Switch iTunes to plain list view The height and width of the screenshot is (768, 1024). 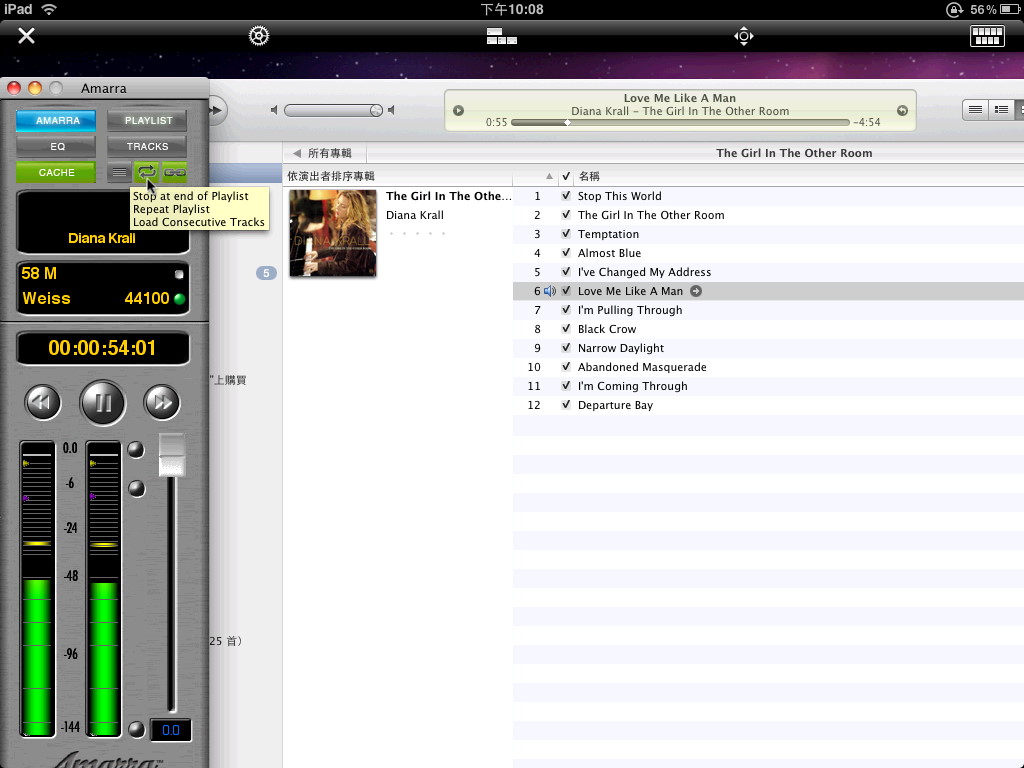[x=975, y=110]
